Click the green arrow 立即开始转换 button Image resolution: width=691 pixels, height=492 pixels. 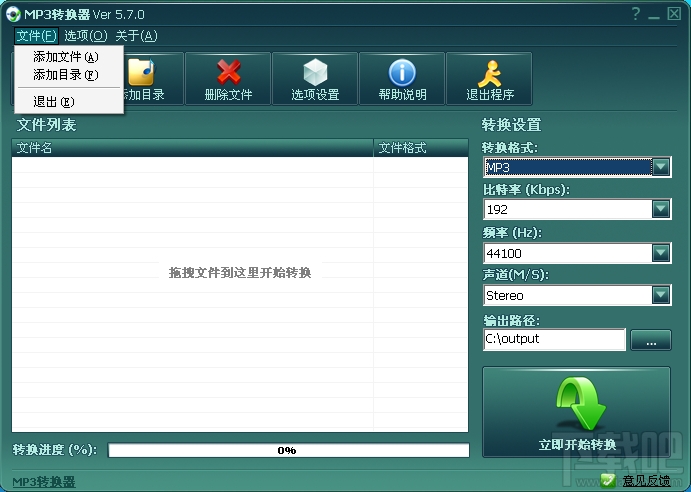(576, 412)
